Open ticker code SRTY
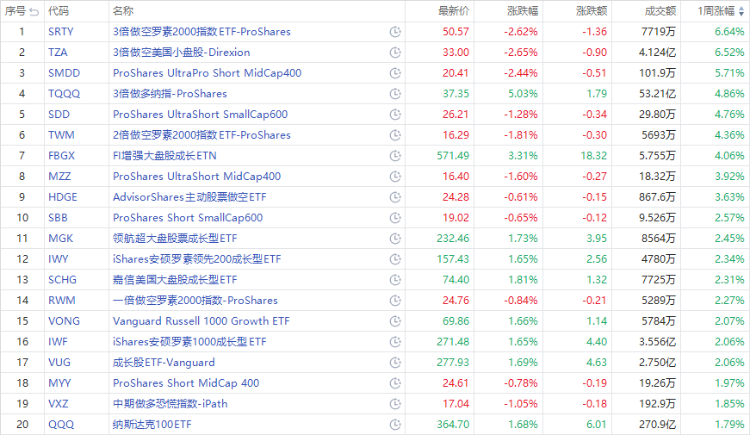This screenshot has width=750, height=435. (x=61, y=32)
